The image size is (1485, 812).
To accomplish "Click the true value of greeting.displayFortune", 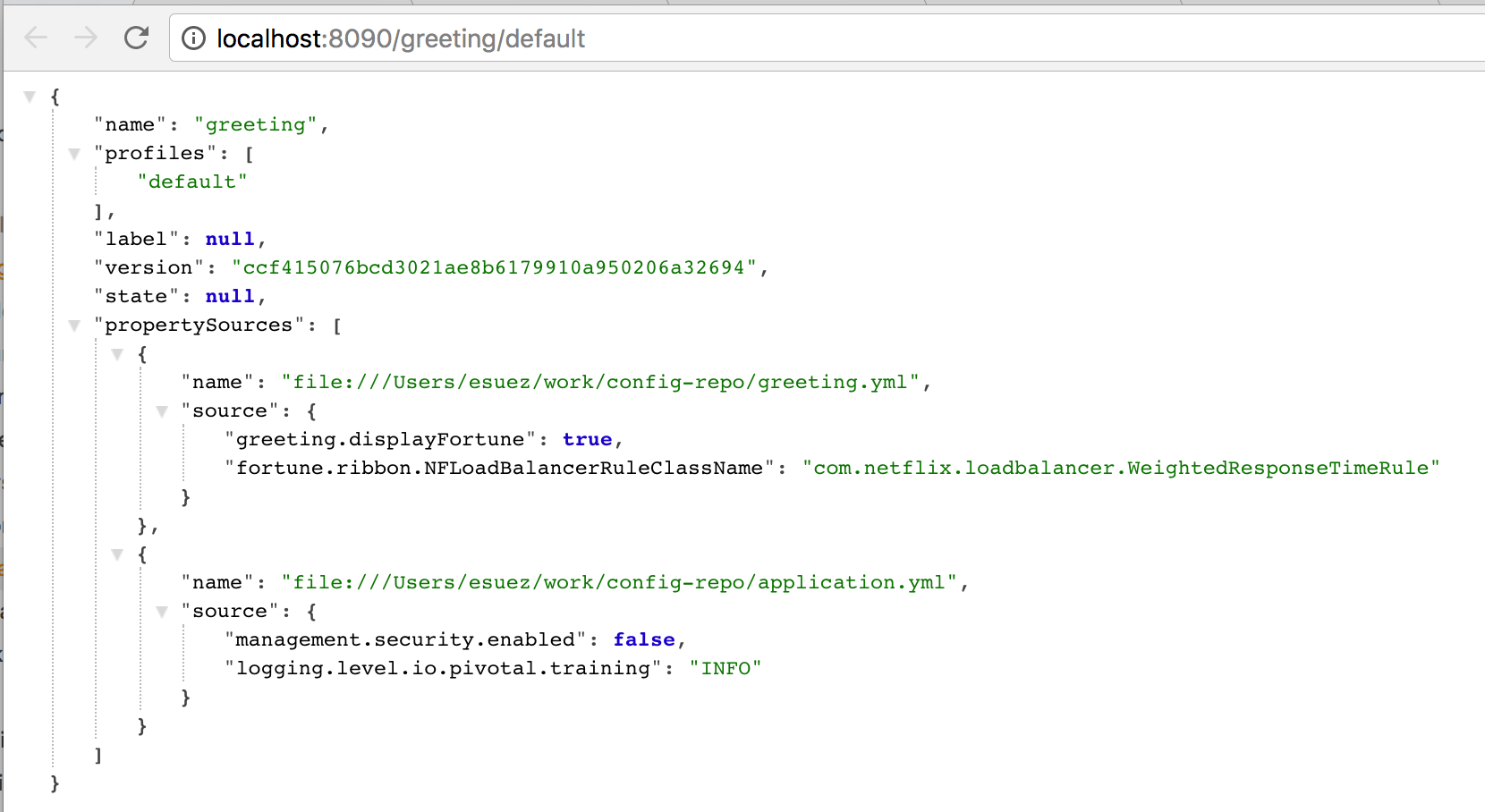I will pos(588,439).
